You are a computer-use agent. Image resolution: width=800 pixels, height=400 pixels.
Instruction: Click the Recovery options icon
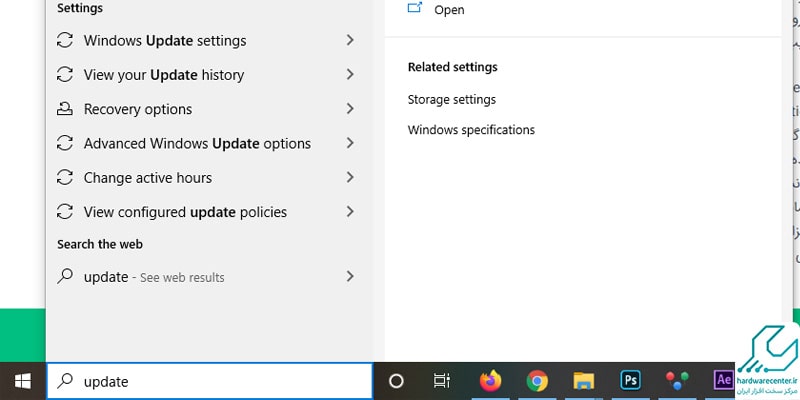coord(65,109)
